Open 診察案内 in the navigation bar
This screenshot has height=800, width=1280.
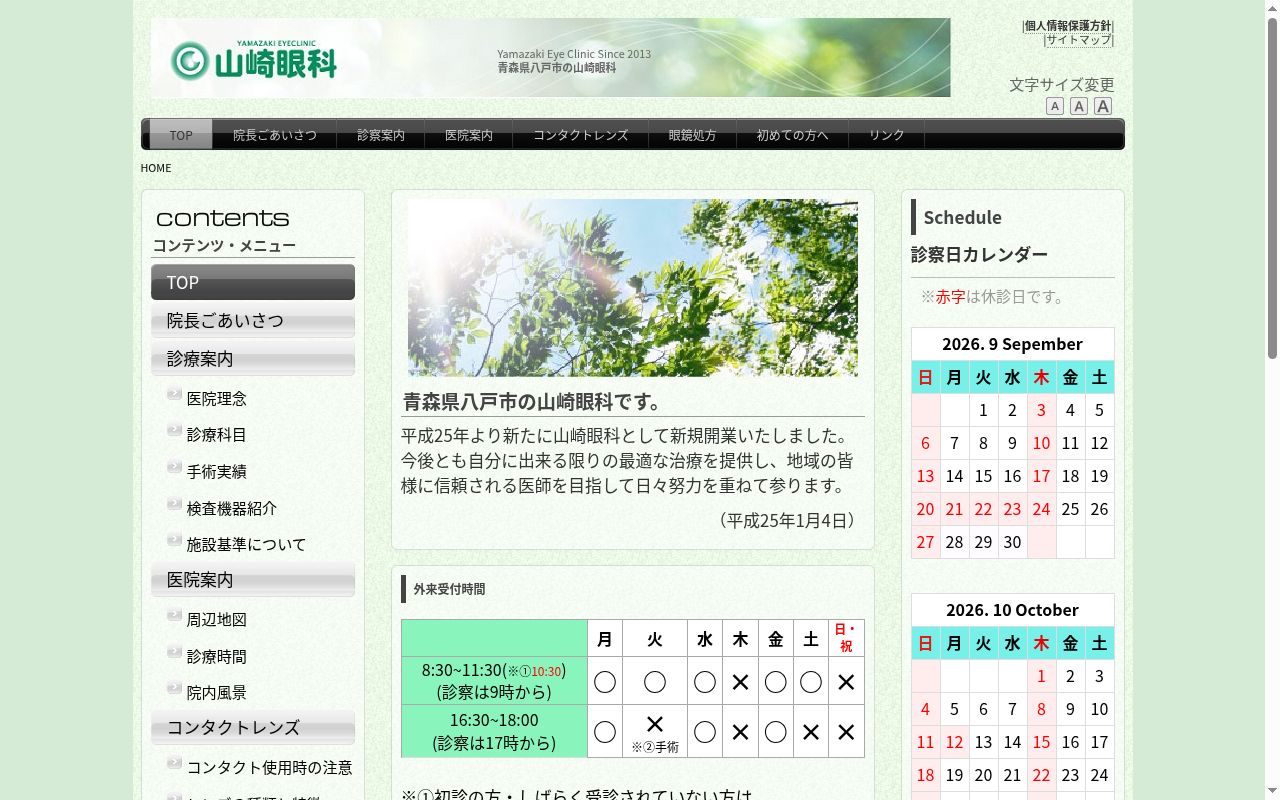tap(381, 135)
